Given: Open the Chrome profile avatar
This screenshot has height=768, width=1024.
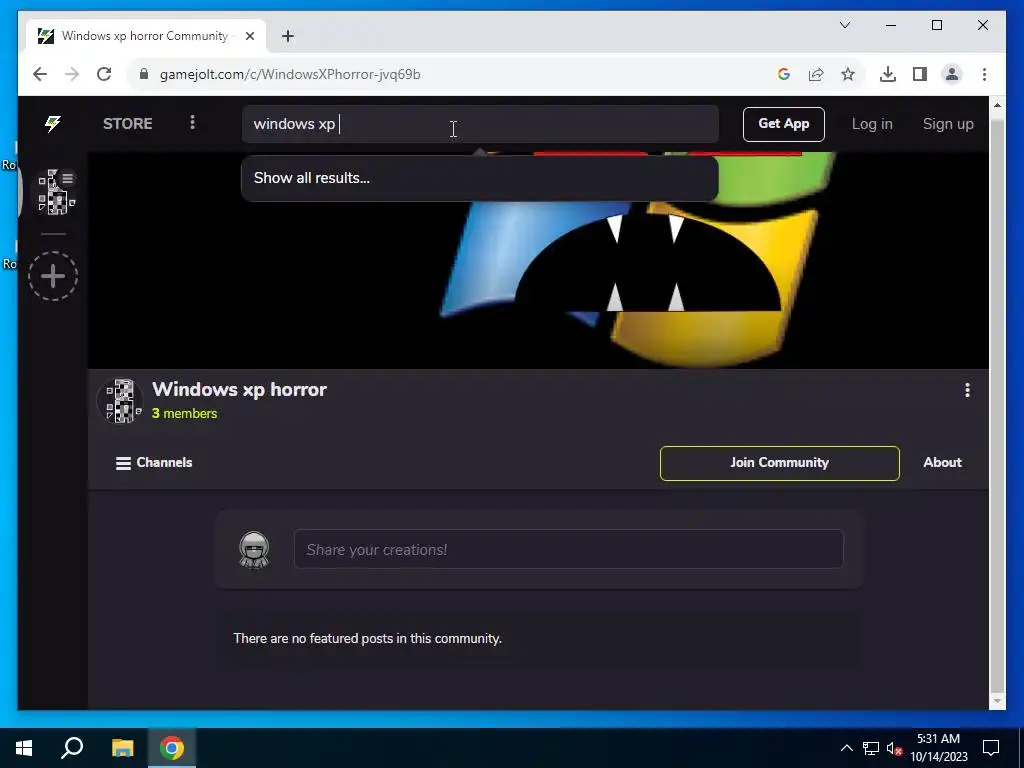Looking at the screenshot, I should point(952,74).
